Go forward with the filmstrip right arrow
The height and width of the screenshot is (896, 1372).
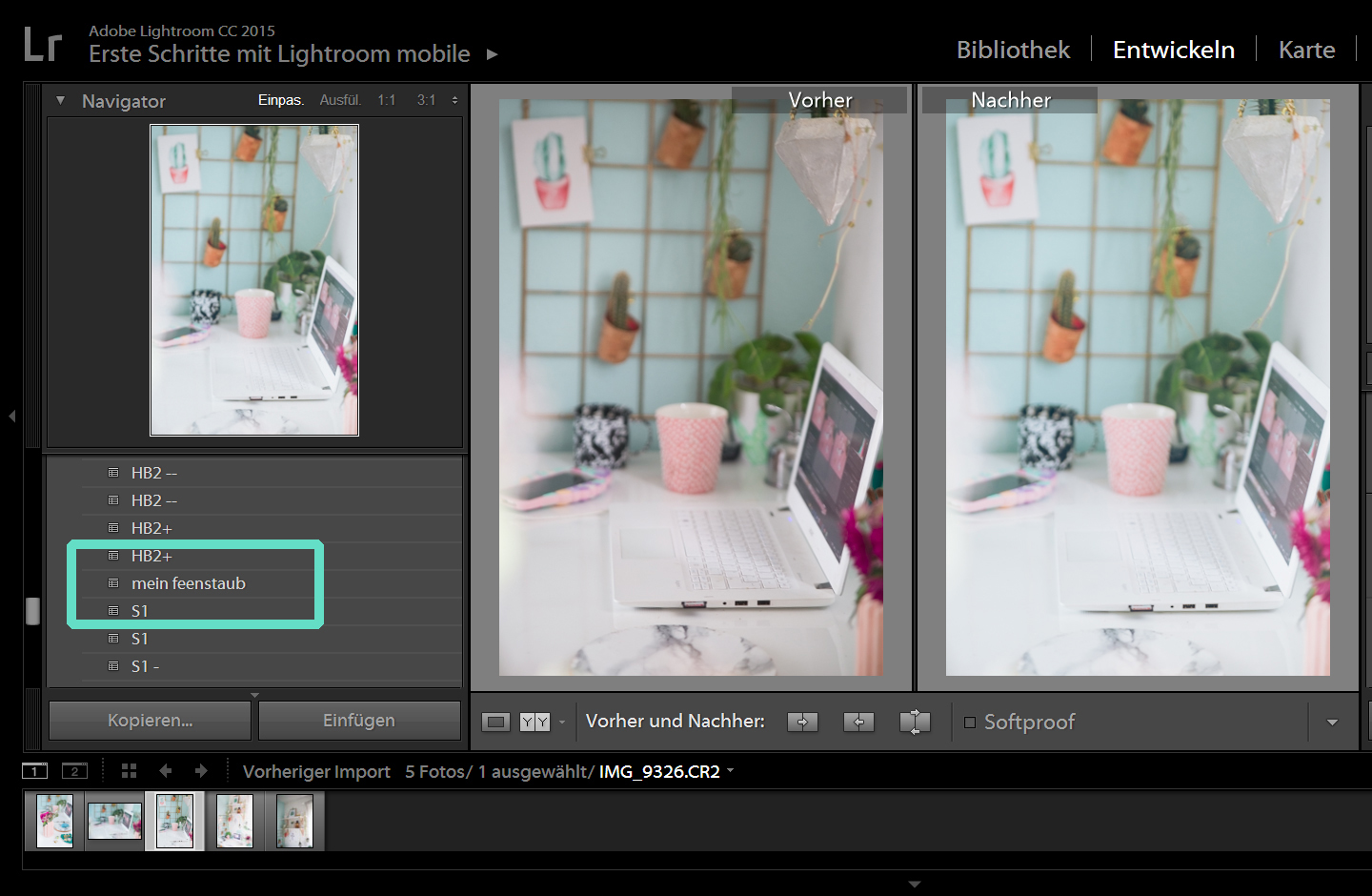coord(201,771)
